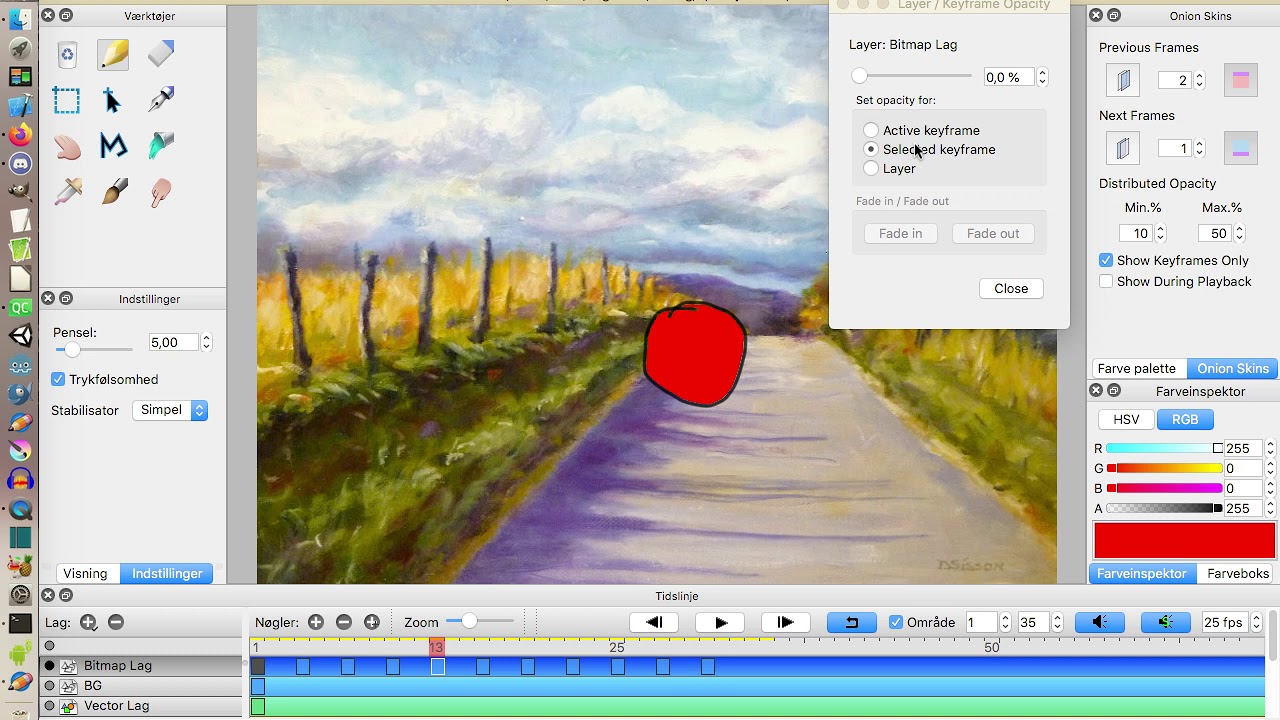Select the Pencil tool
Image resolution: width=1280 pixels, height=720 pixels.
click(x=113, y=55)
